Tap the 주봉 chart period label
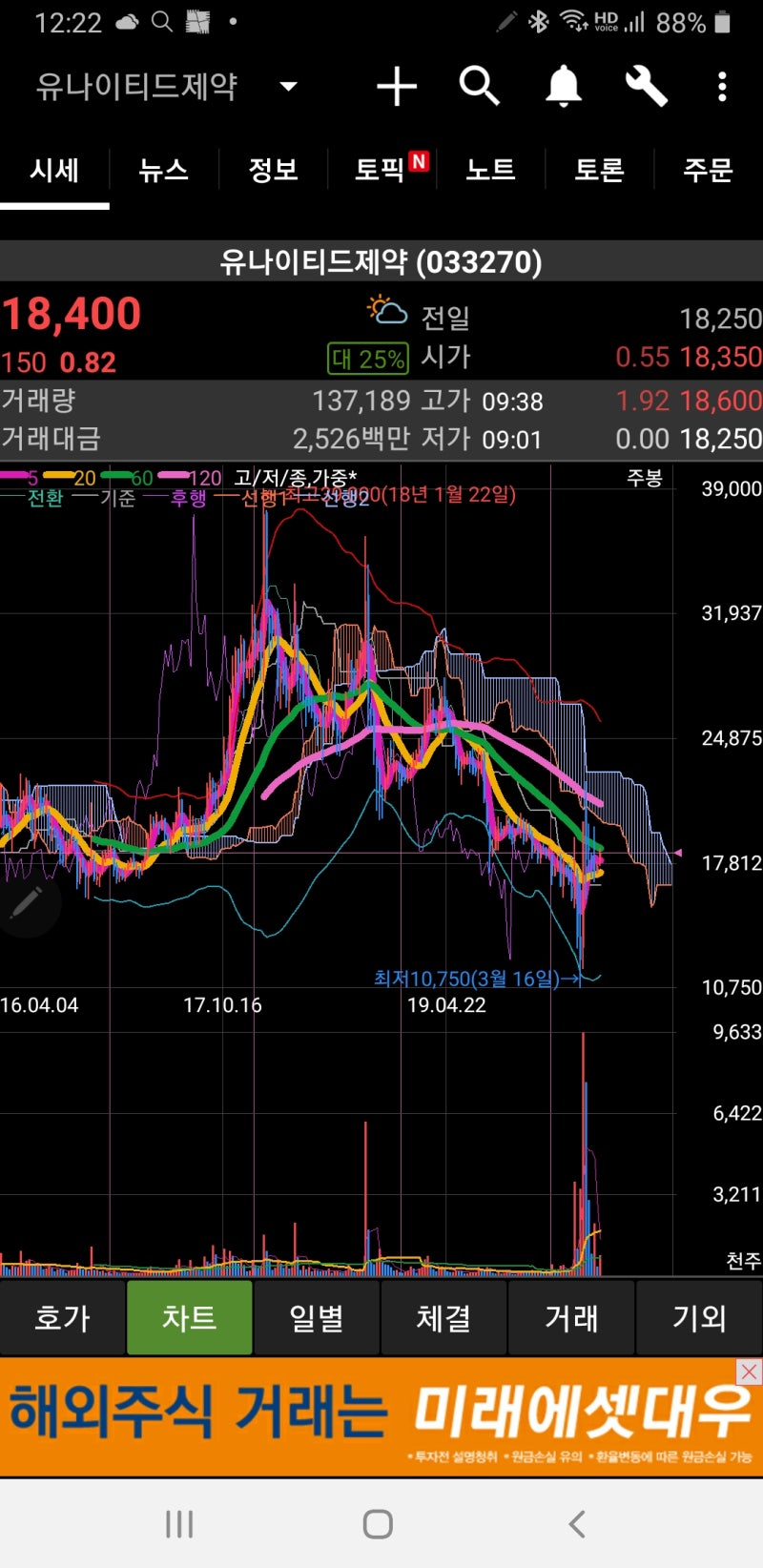The height and width of the screenshot is (1568, 763). click(x=644, y=478)
